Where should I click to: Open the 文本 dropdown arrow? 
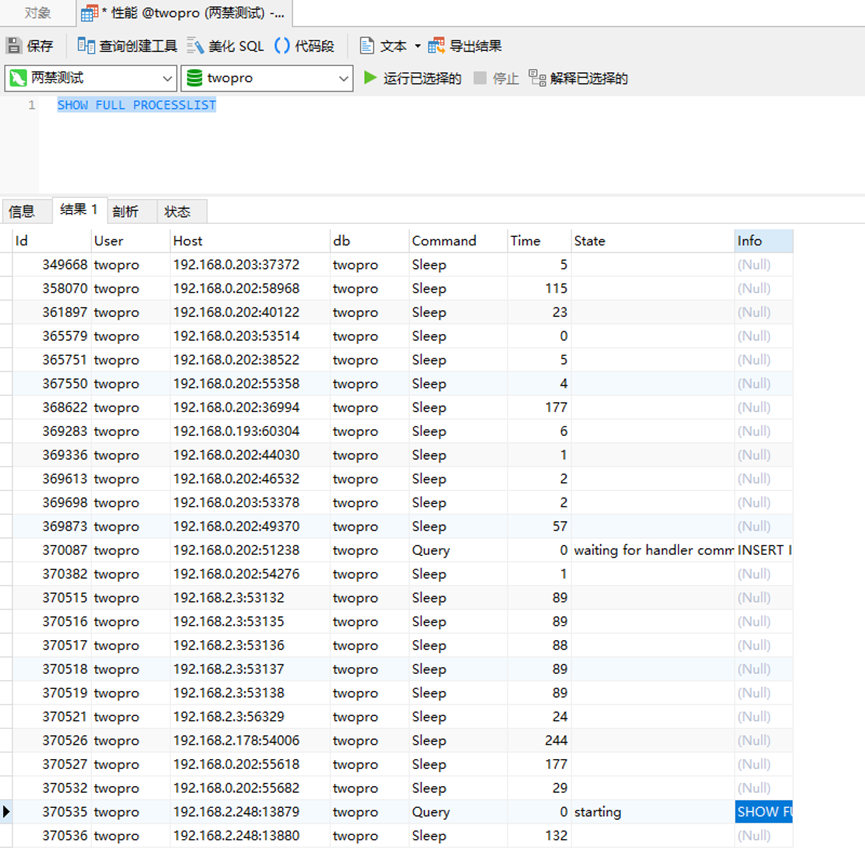(418, 46)
